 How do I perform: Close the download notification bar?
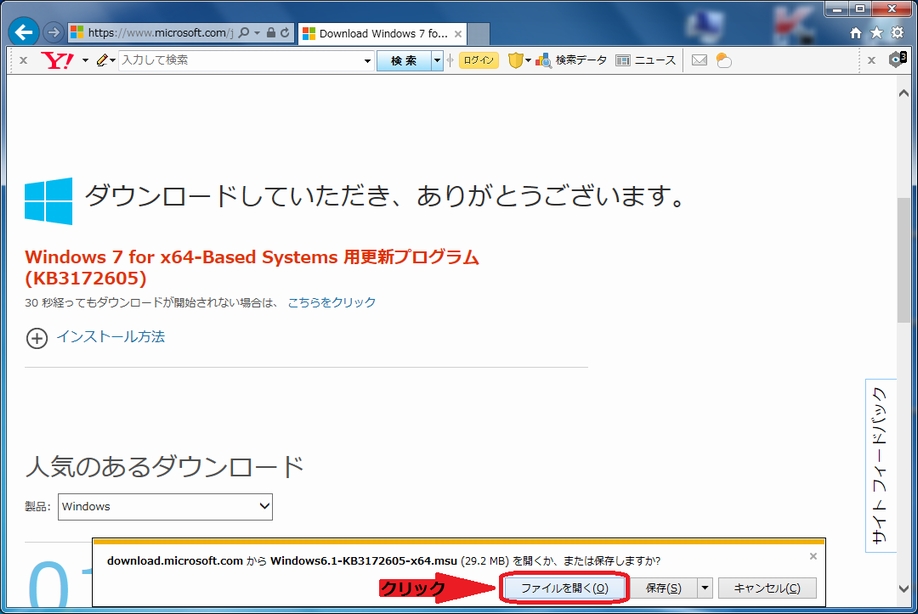[x=813, y=556]
